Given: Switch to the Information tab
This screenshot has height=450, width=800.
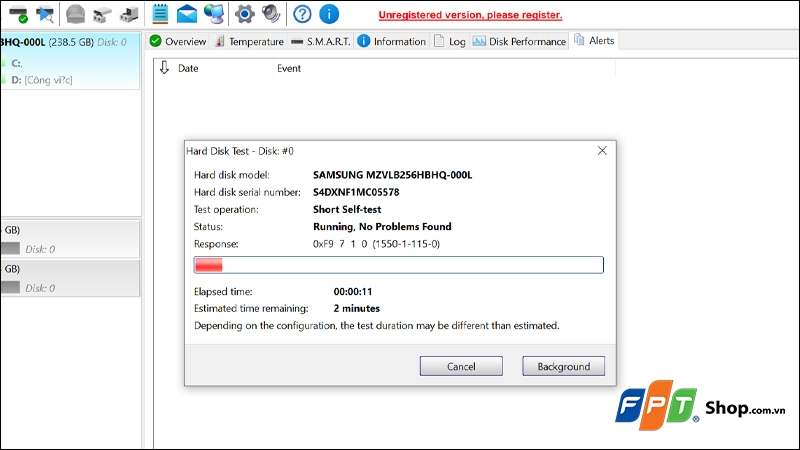Looking at the screenshot, I should coord(391,41).
